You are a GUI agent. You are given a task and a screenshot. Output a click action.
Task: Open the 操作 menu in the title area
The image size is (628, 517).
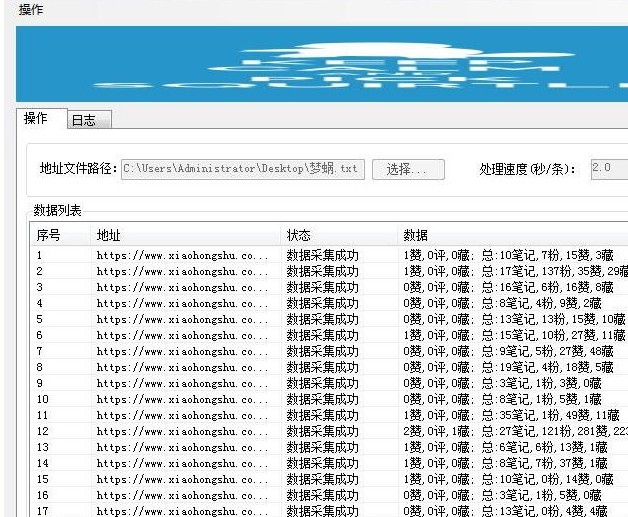[31, 9]
